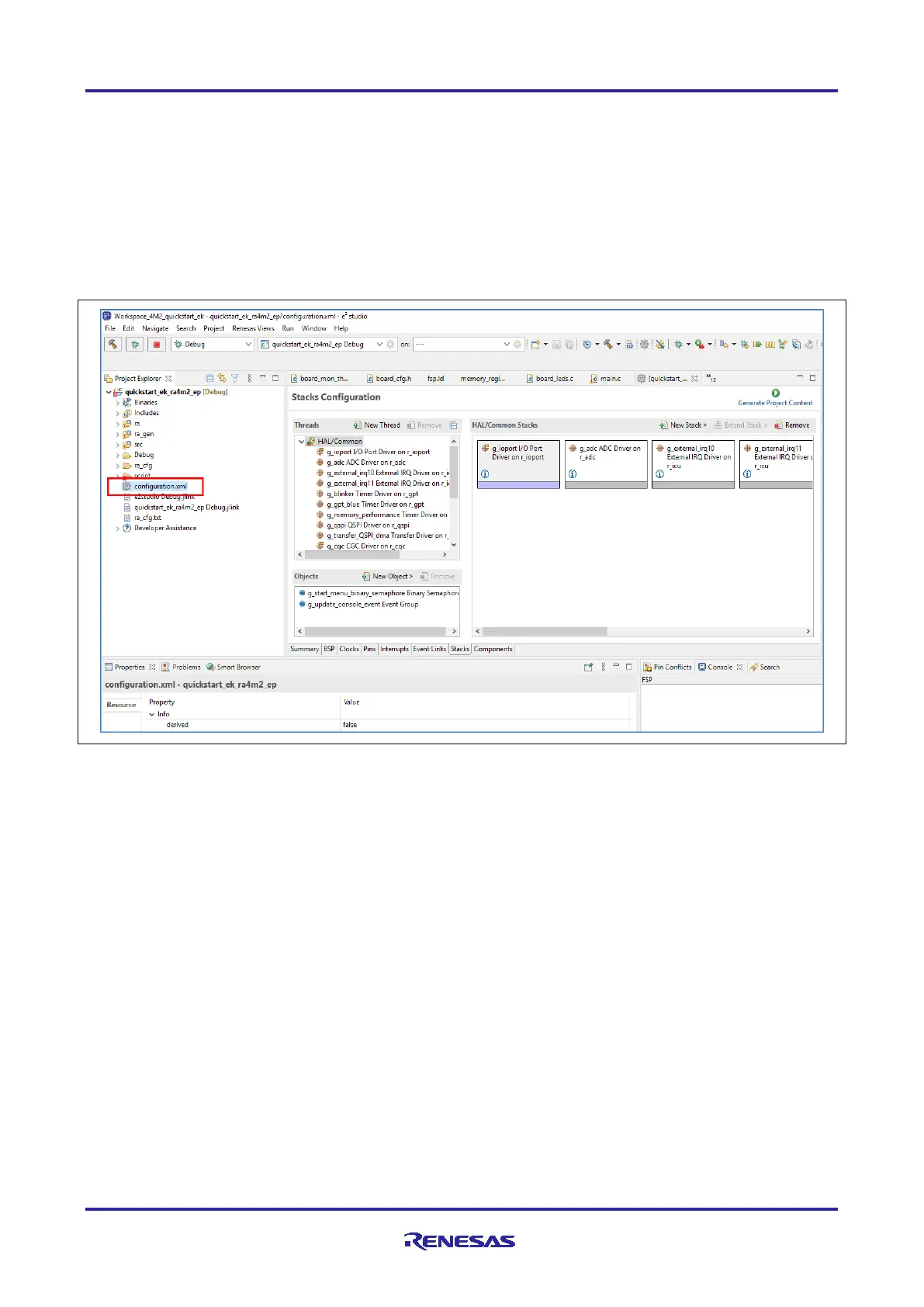This screenshot has height=1307, width=924.
Task: Select g_adc ADC Driver on r_adc in Threads list
Action: [365, 463]
